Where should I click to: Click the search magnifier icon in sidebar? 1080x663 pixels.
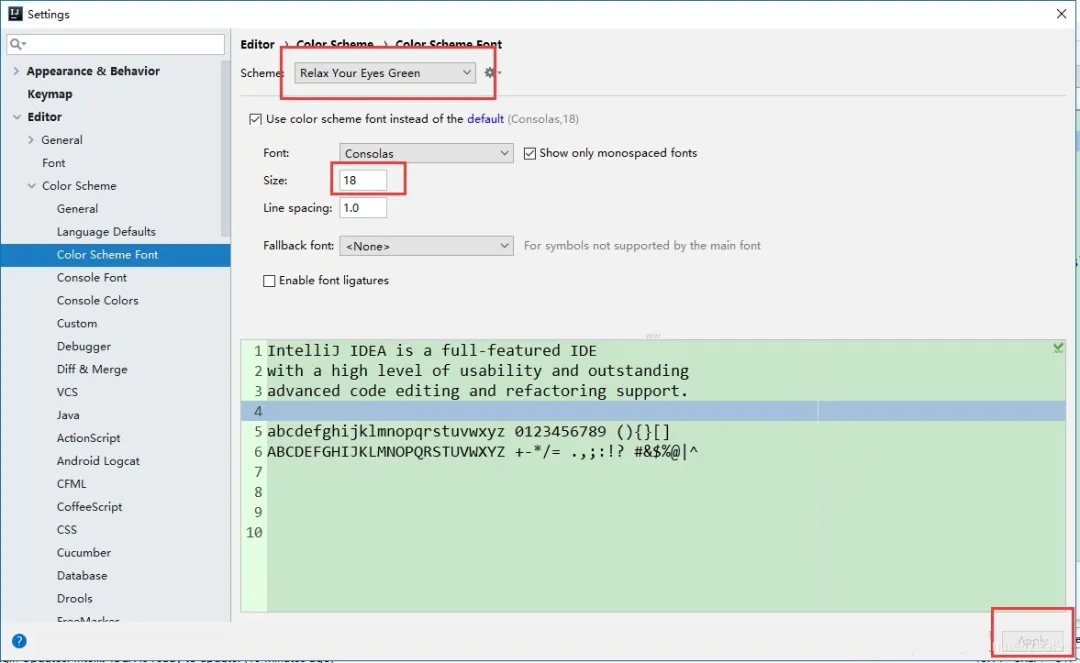[x=18, y=45]
